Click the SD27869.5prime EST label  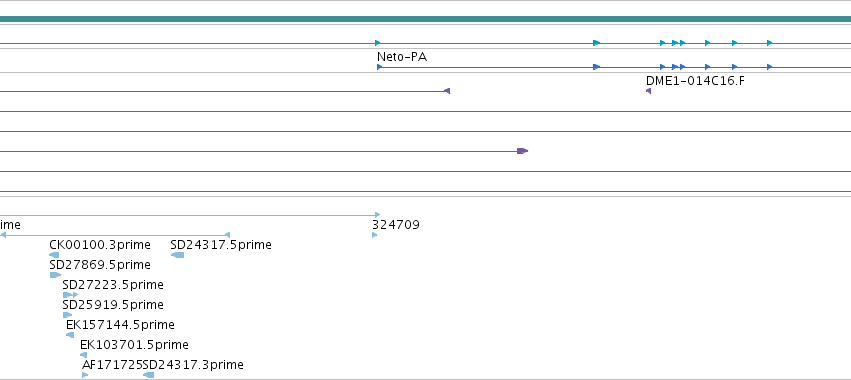click(100, 265)
